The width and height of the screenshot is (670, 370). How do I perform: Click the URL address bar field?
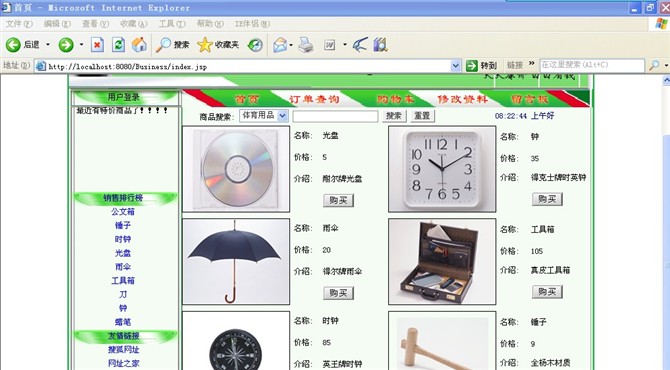click(x=249, y=66)
